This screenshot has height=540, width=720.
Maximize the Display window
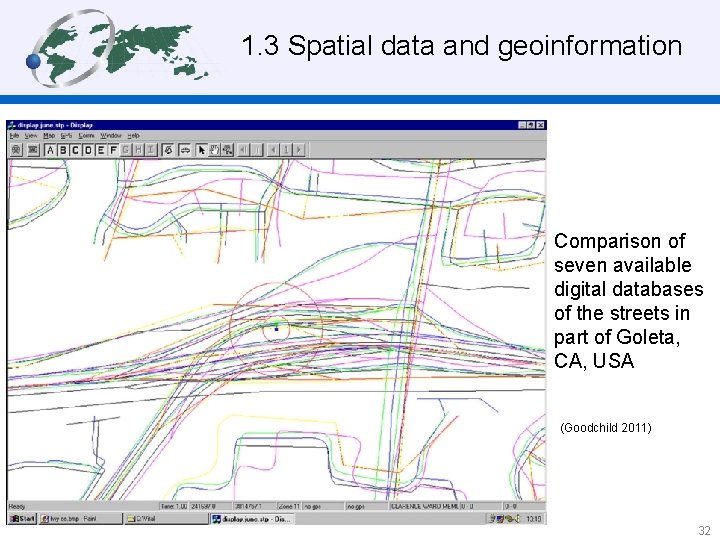[531, 125]
